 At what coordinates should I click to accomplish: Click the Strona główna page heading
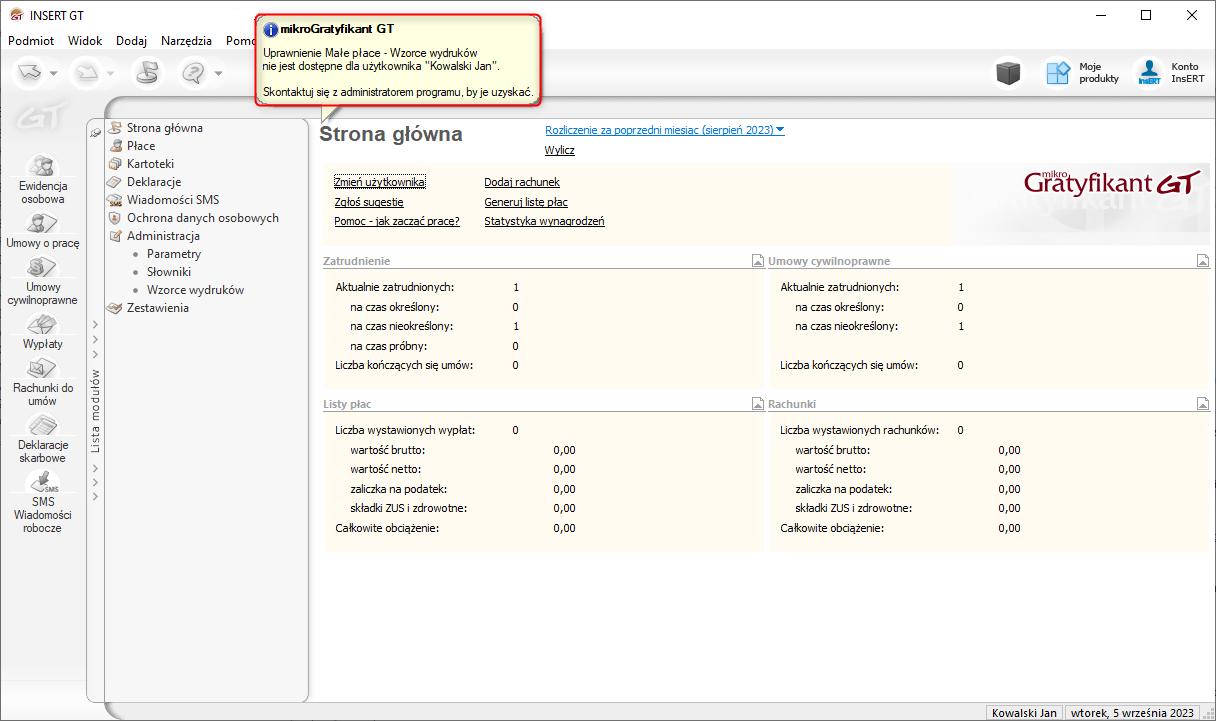(x=391, y=134)
